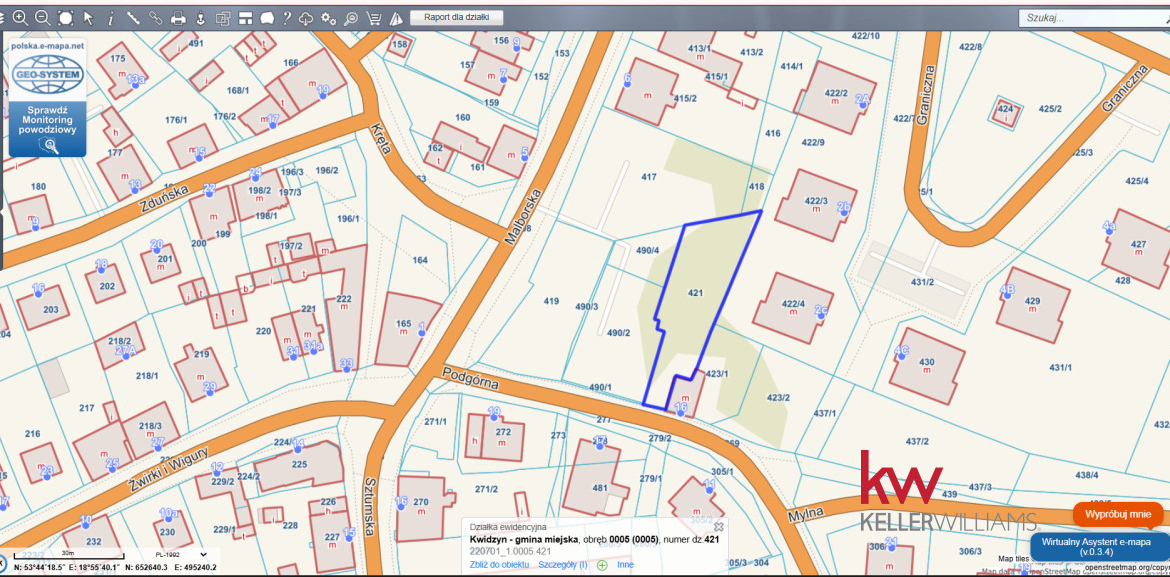Click the Zbliż do obiektu link

pyautogui.click(x=499, y=565)
